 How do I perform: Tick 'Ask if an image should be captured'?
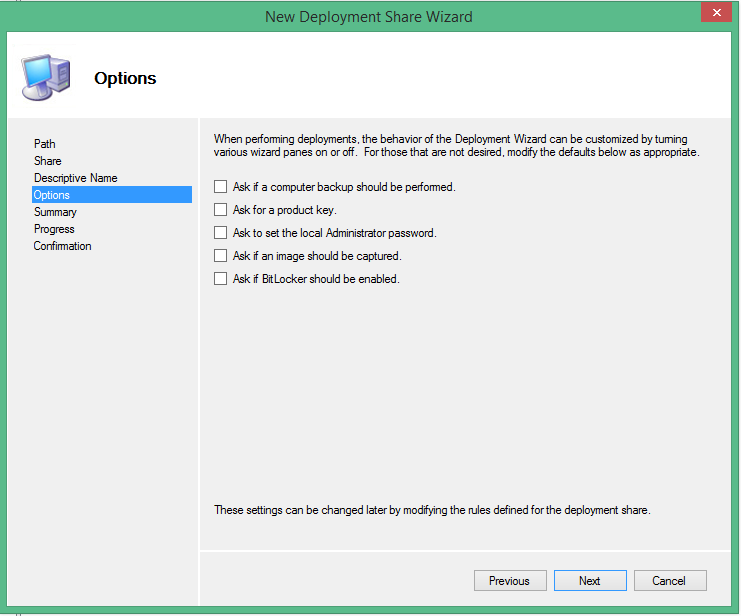221,256
